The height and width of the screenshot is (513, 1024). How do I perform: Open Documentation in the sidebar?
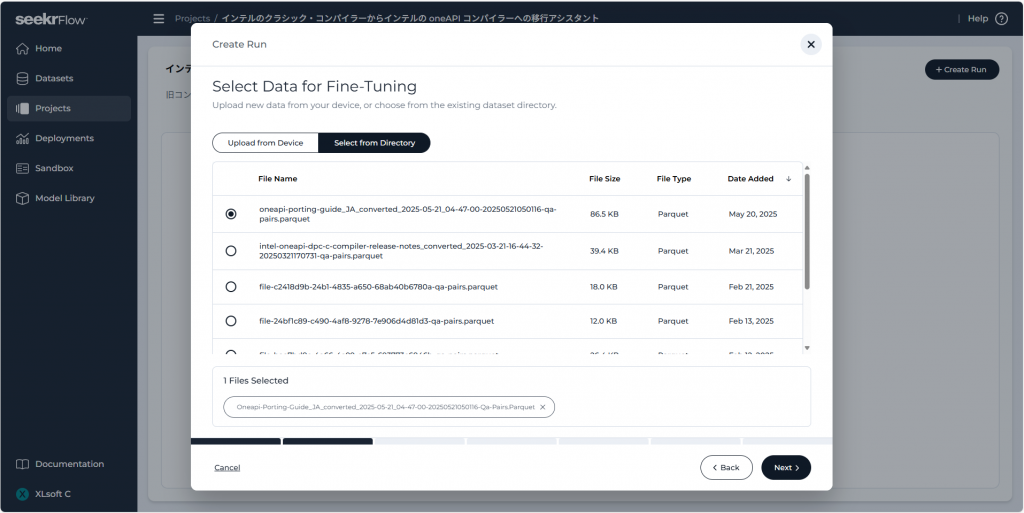[x=69, y=464]
